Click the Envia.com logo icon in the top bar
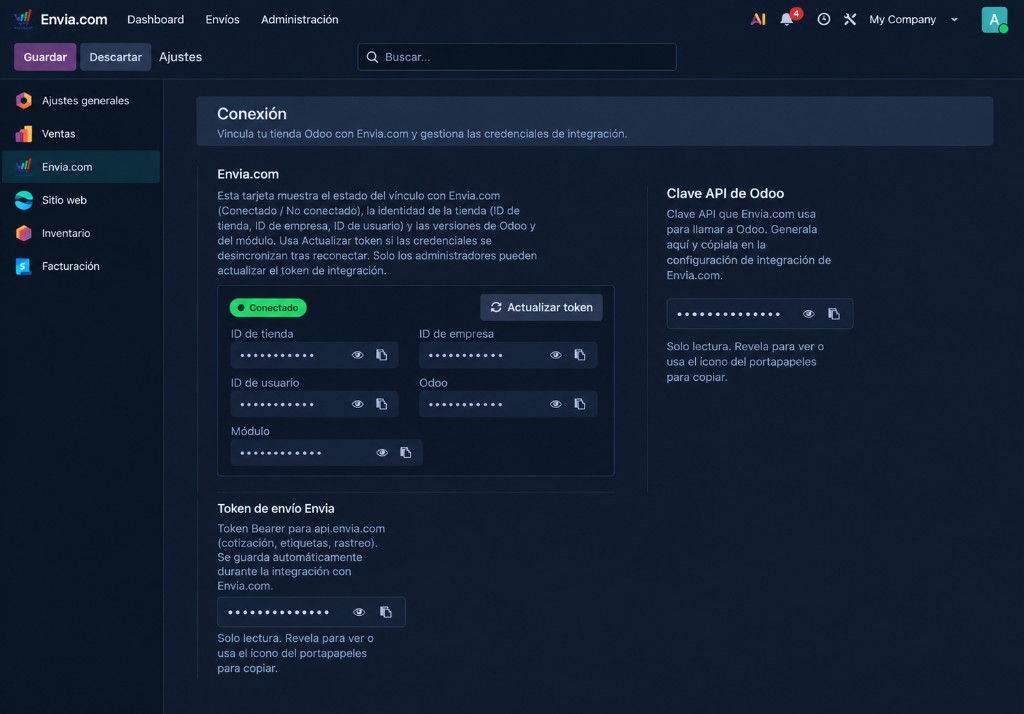Image resolution: width=1024 pixels, height=714 pixels. [x=23, y=19]
